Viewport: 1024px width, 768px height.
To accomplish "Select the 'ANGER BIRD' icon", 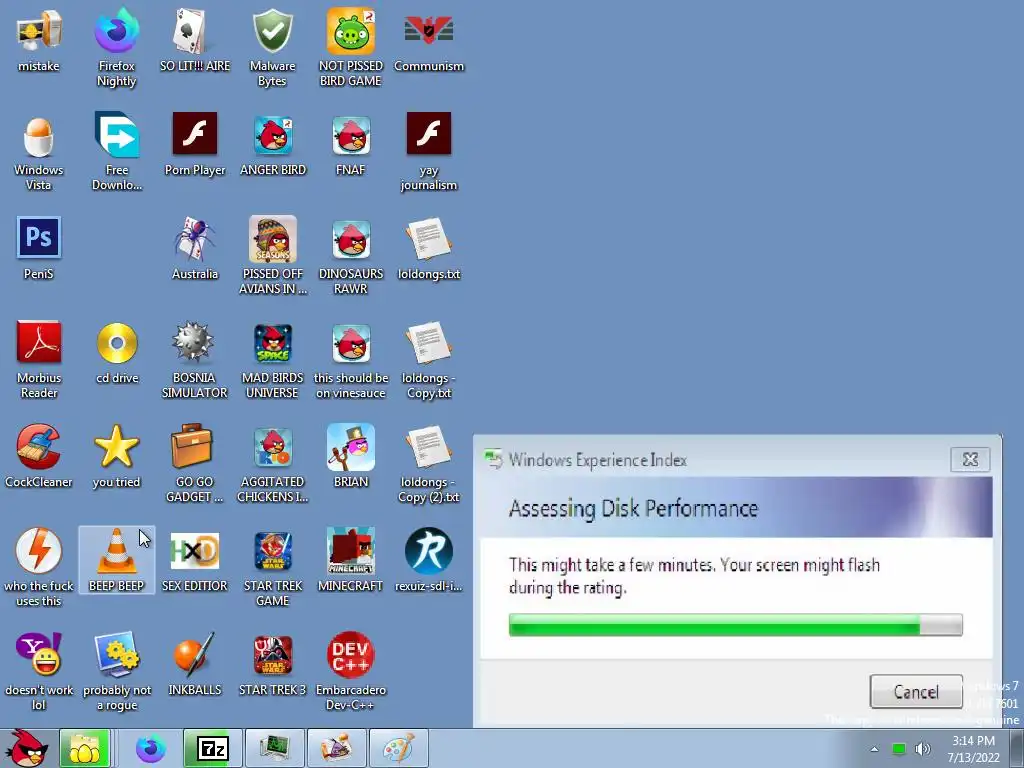I will click(x=272, y=145).
